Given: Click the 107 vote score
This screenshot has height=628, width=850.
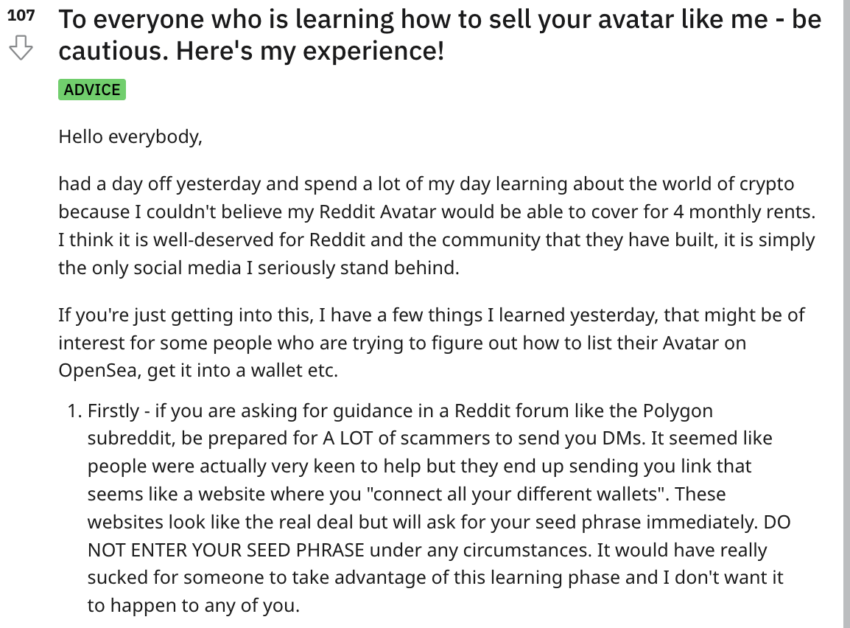Looking at the screenshot, I should pos(21,15).
